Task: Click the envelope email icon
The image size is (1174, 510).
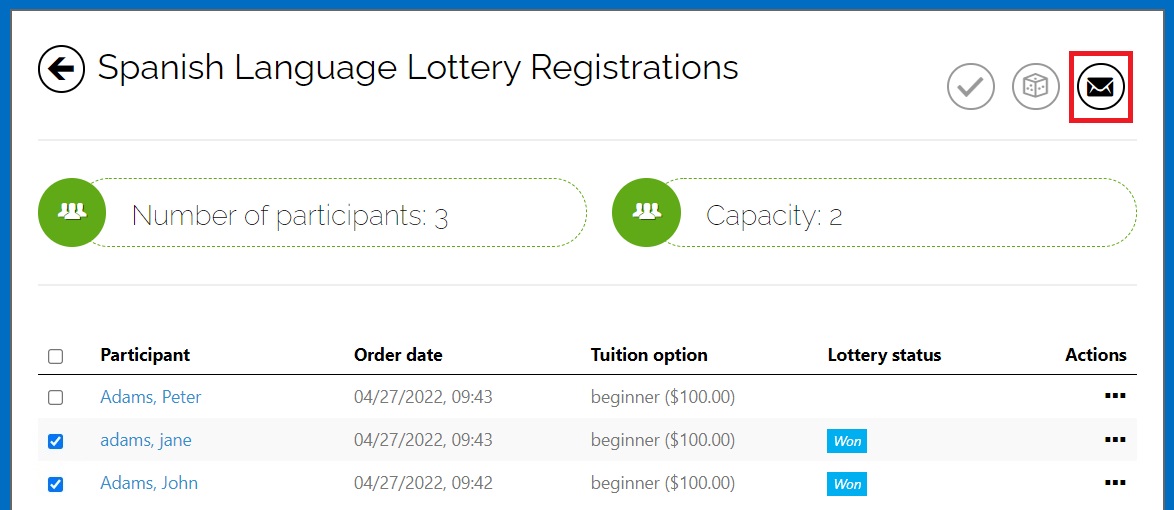Action: point(1101,87)
